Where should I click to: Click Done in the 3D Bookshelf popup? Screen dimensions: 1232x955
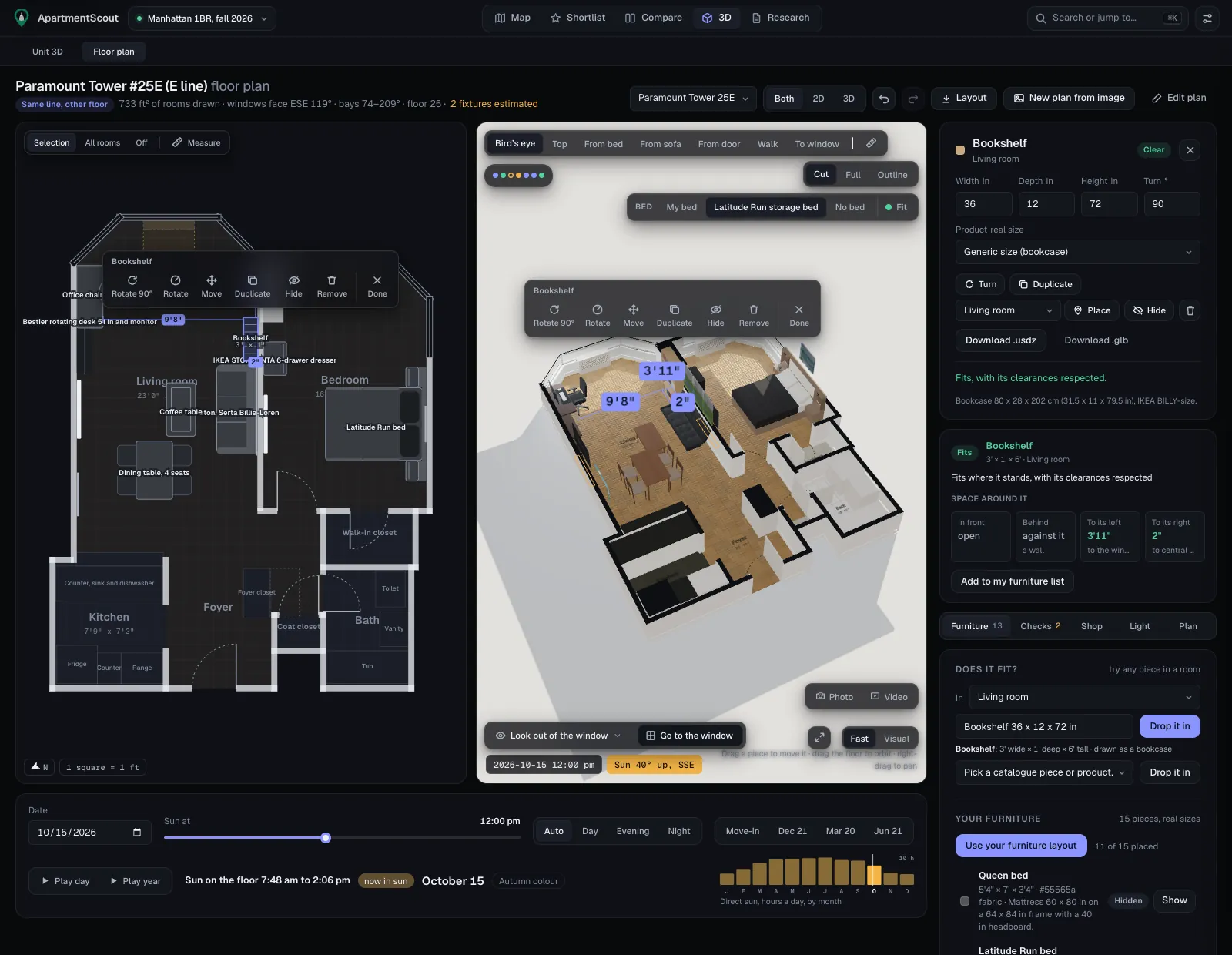click(x=799, y=315)
